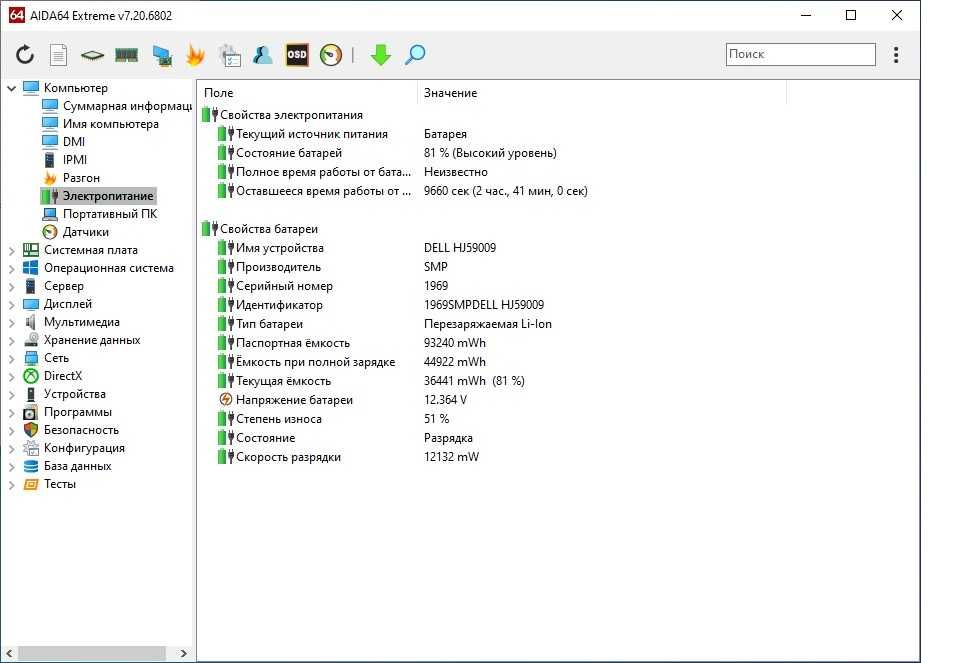Click the Значение column header
Screen dimensions: 960x663
pyautogui.click(x=602, y=93)
